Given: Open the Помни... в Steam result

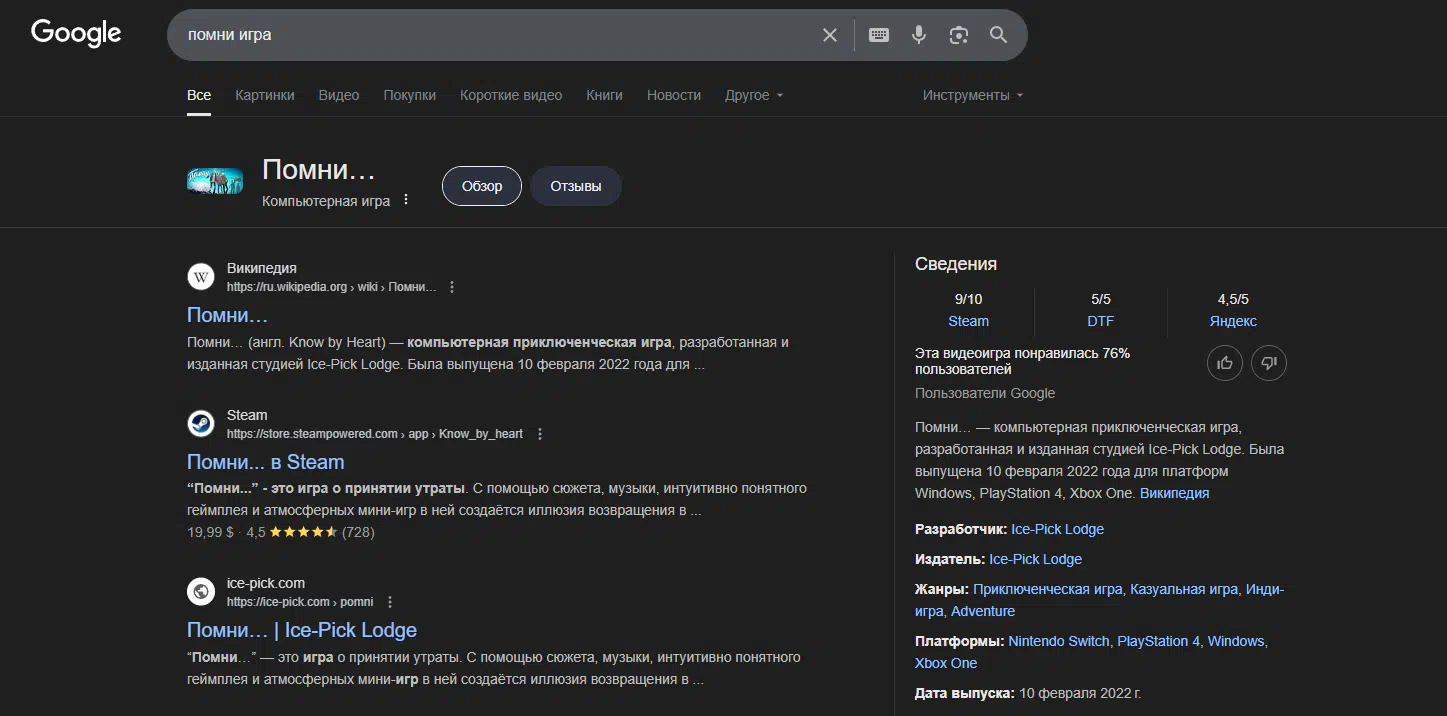Looking at the screenshot, I should tap(266, 462).
